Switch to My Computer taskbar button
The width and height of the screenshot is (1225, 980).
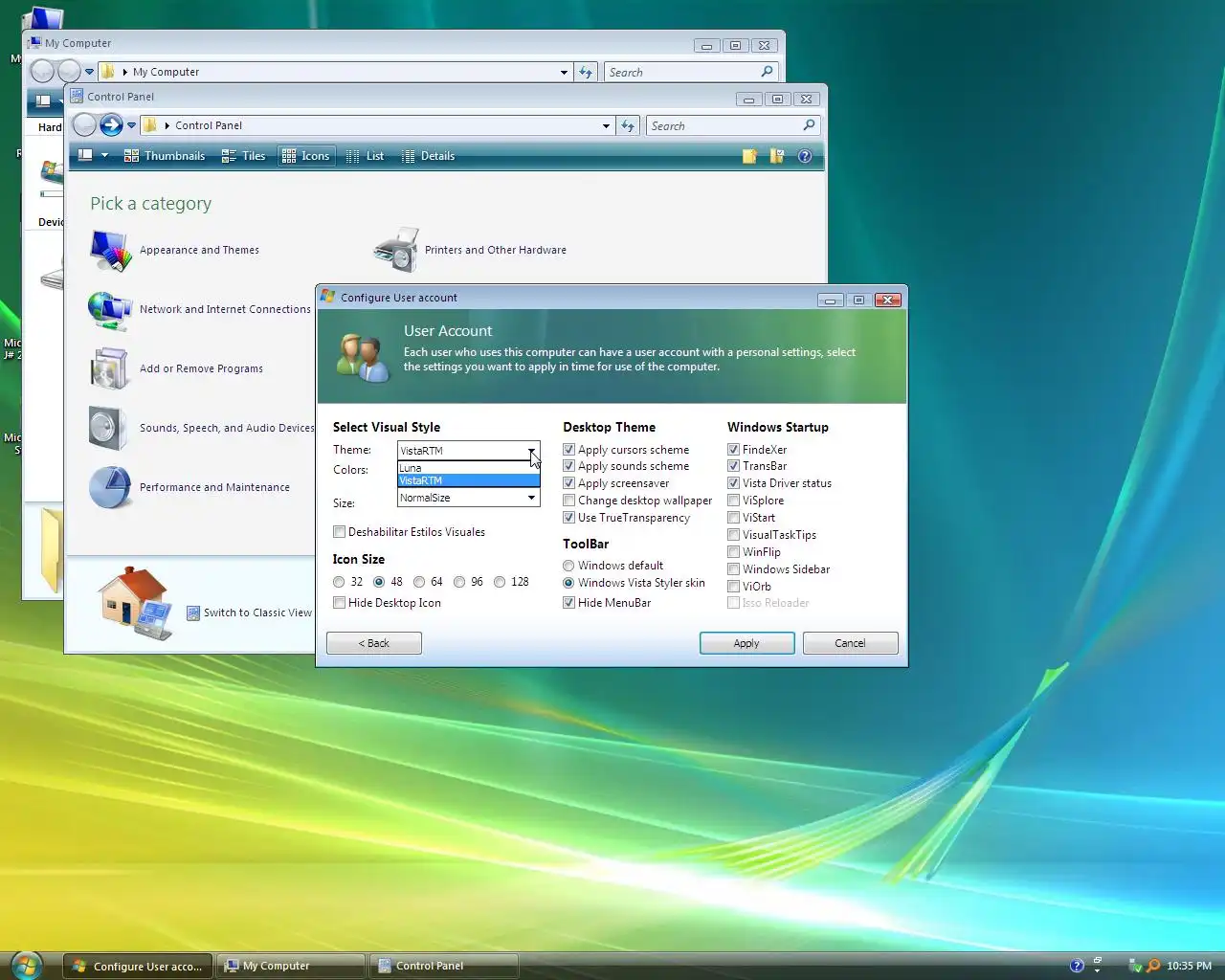pos(291,966)
